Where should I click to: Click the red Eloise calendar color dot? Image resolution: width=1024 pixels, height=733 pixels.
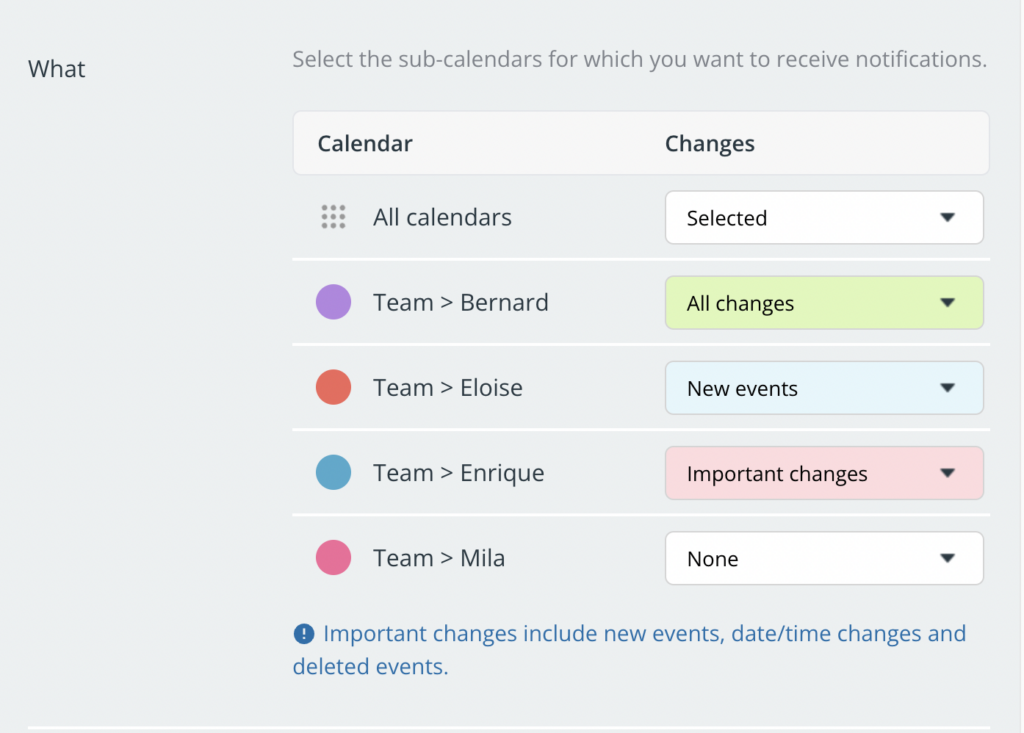[x=333, y=387]
